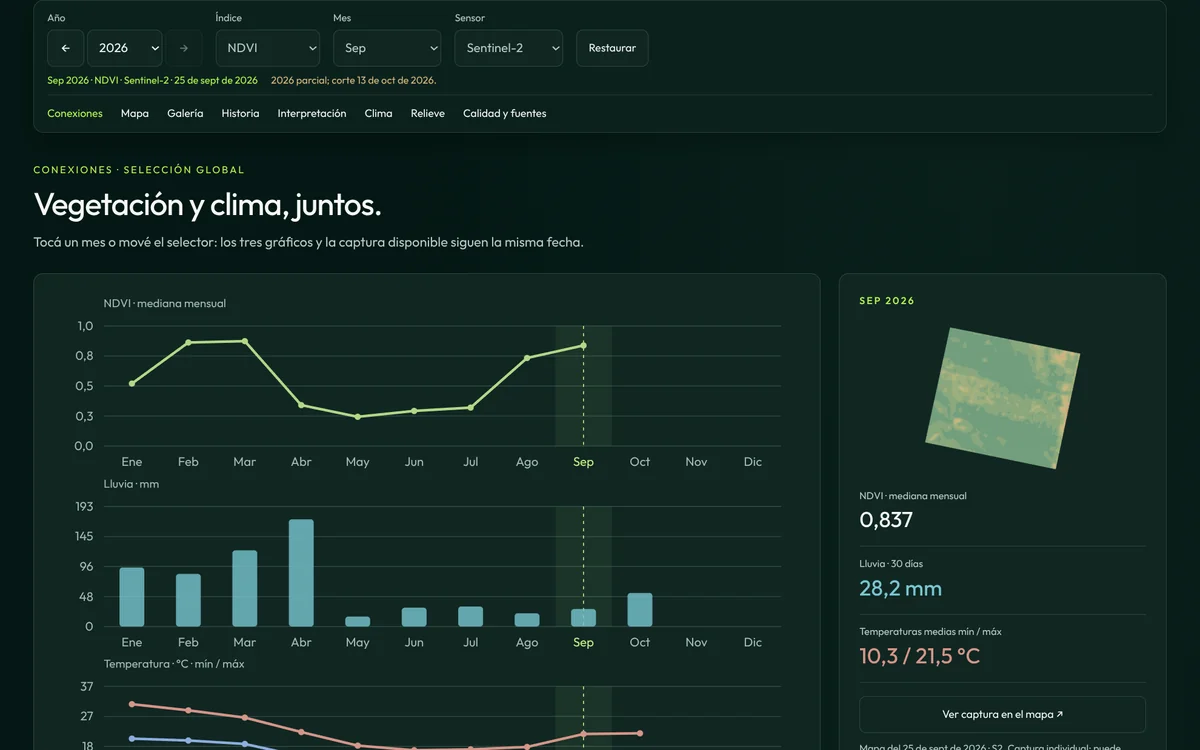Pick May on the NDVI chart axis
The width and height of the screenshot is (1200, 750).
pos(357,462)
